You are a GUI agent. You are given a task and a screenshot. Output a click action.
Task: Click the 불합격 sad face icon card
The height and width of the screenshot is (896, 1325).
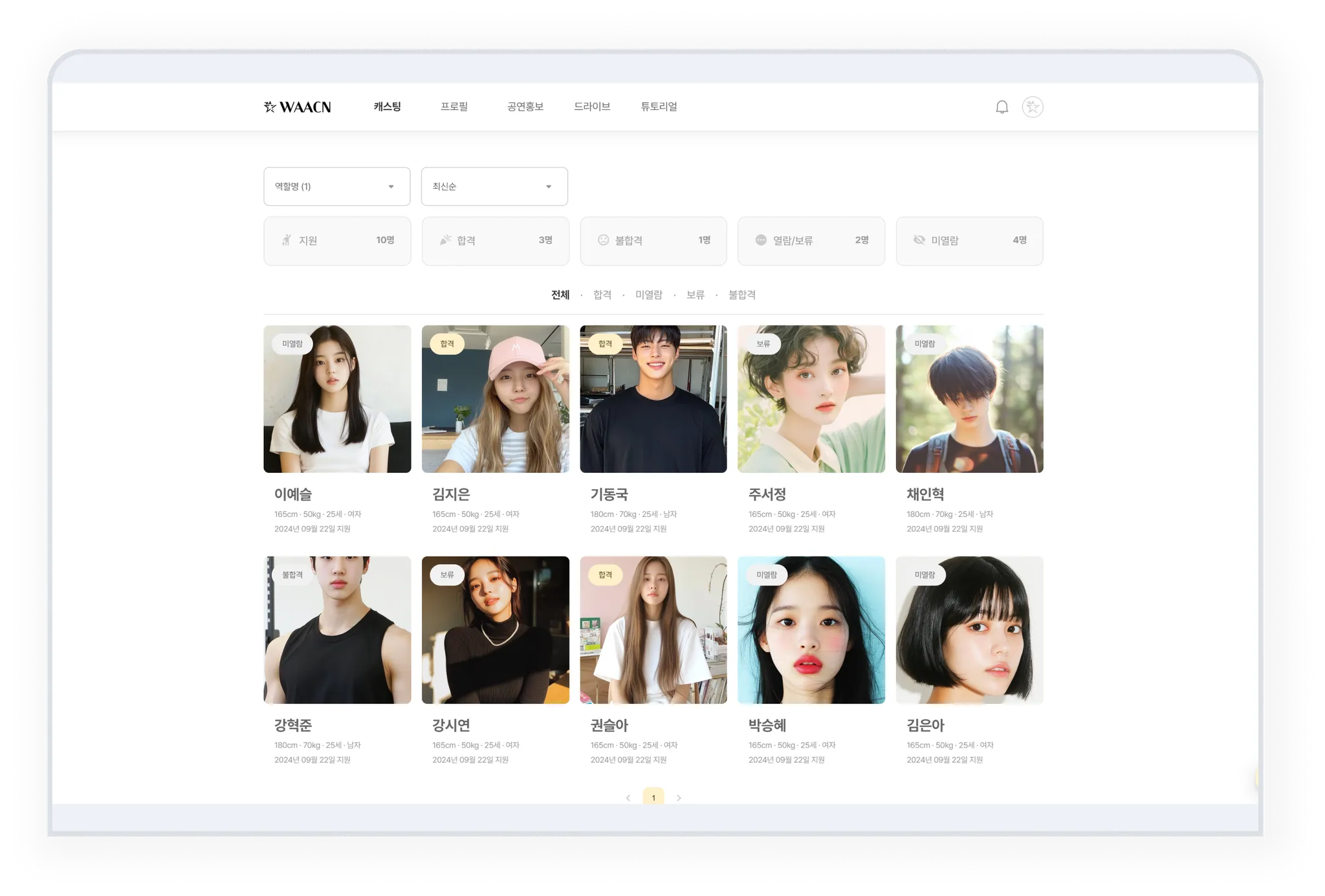tap(653, 241)
